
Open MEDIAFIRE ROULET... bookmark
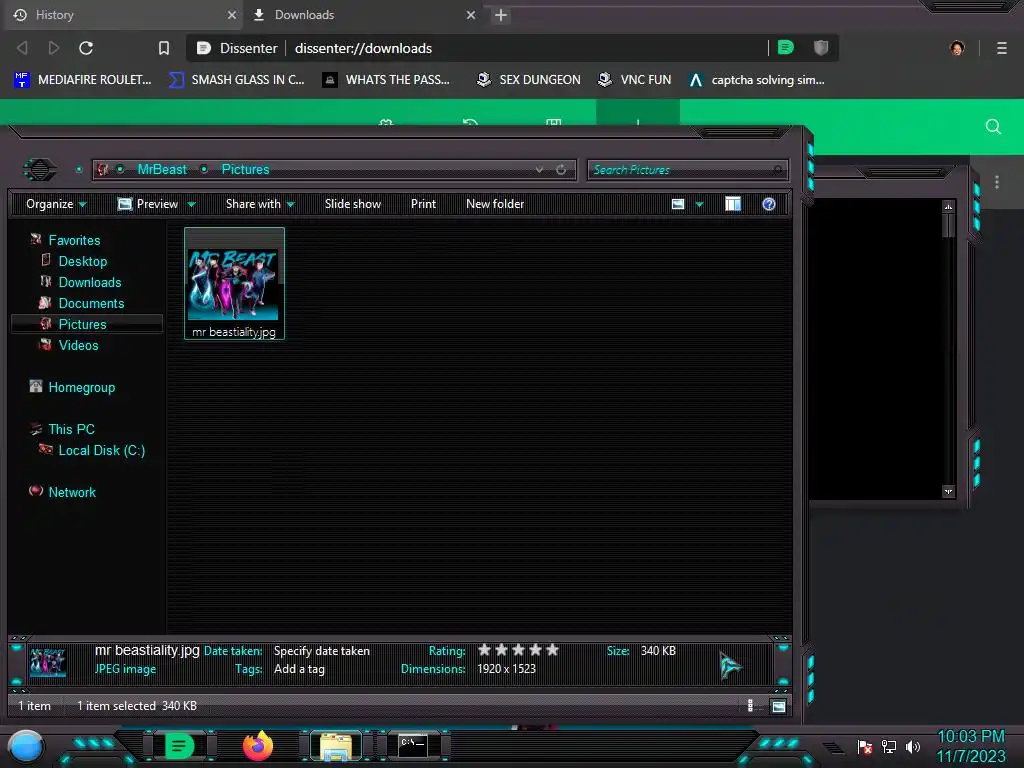[82, 80]
